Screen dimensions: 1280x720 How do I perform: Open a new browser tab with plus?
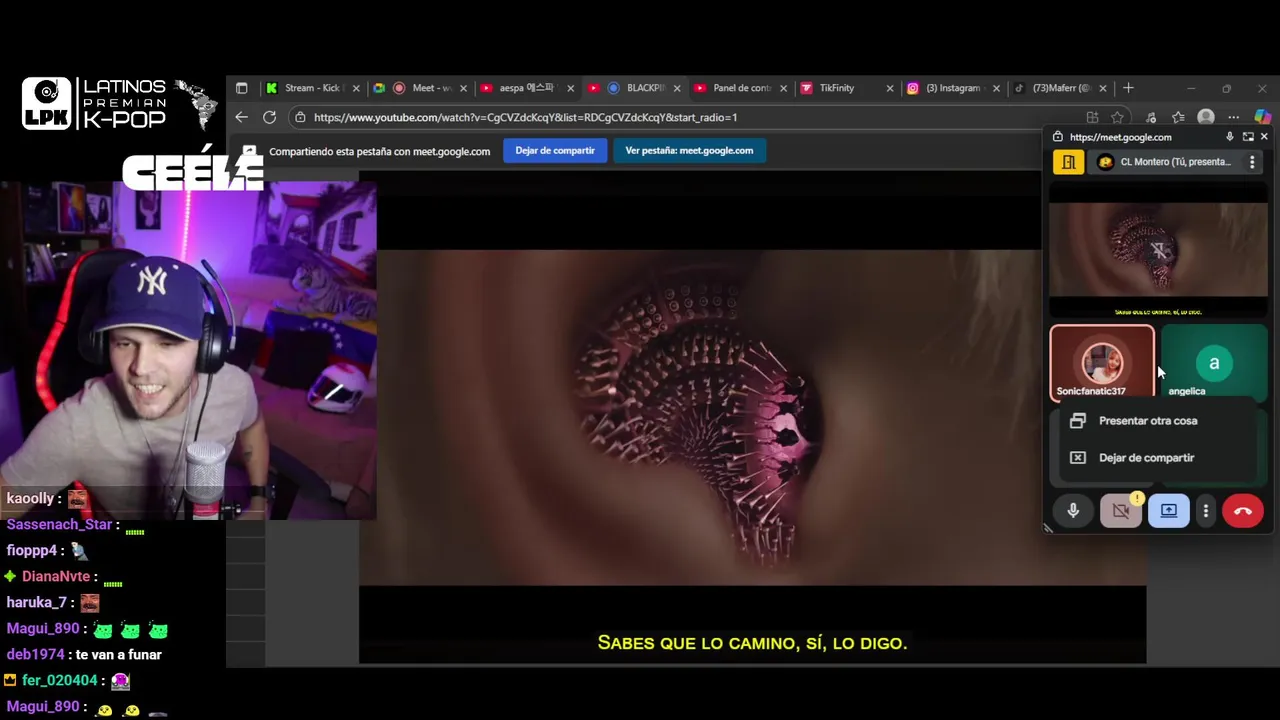(1128, 88)
